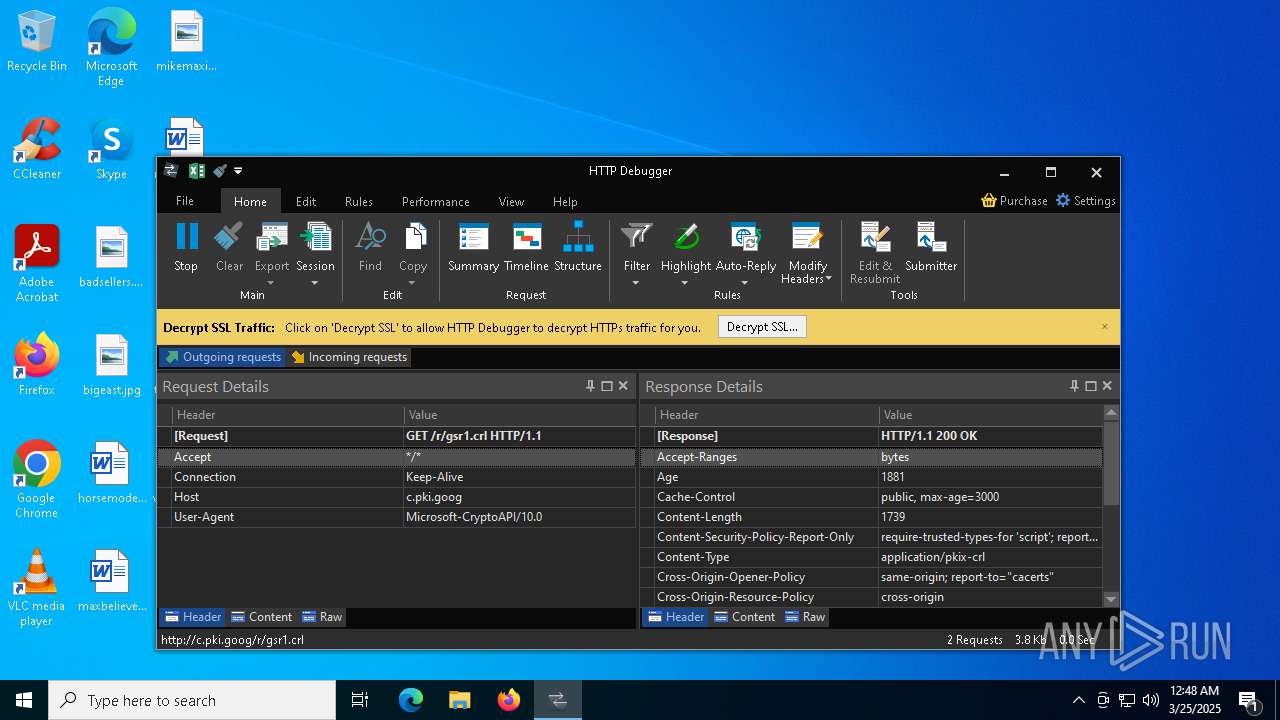
Task: Click the response scrollbar down arrow
Action: [x=1111, y=599]
